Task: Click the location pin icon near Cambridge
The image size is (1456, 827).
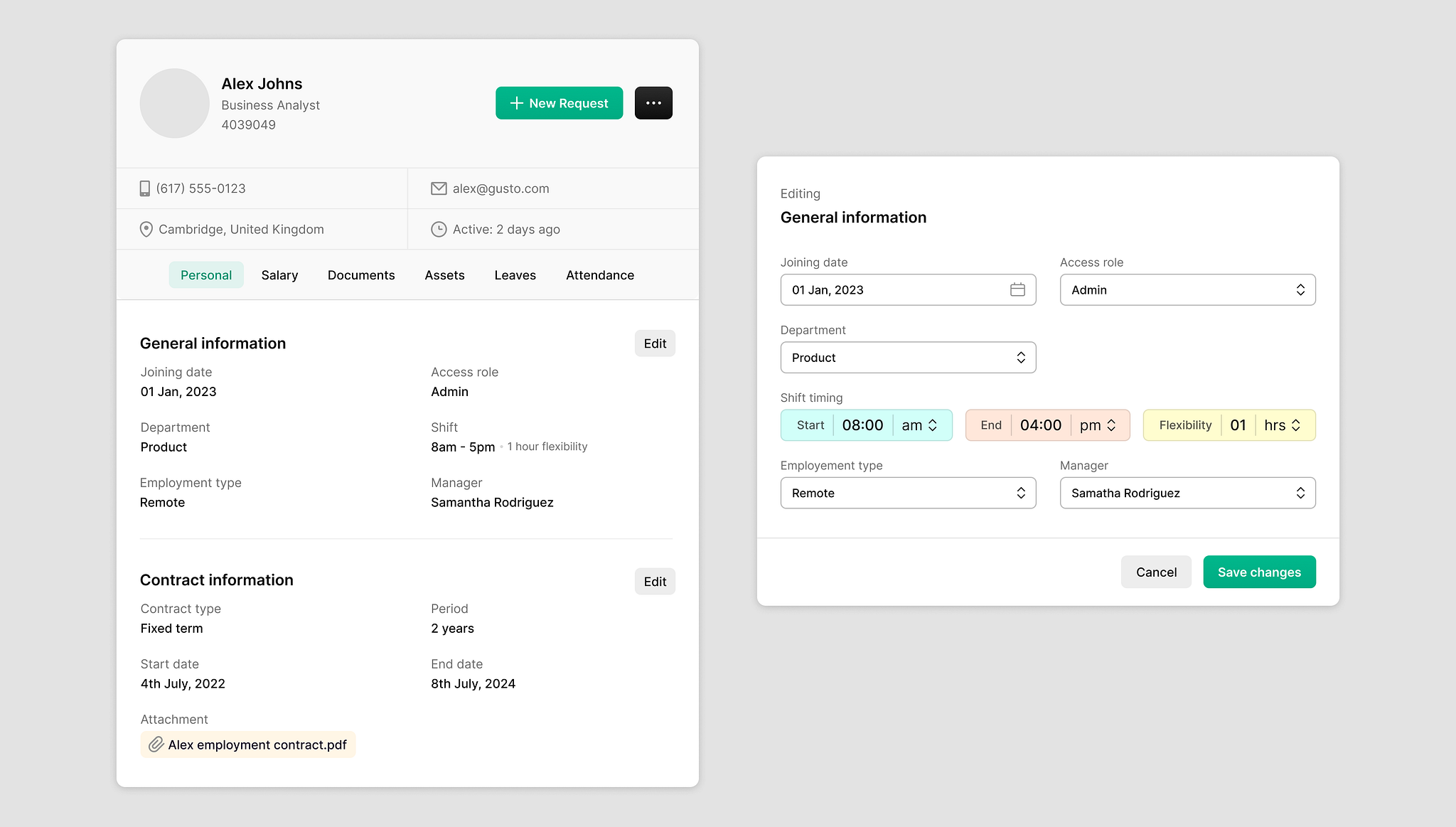Action: click(146, 229)
